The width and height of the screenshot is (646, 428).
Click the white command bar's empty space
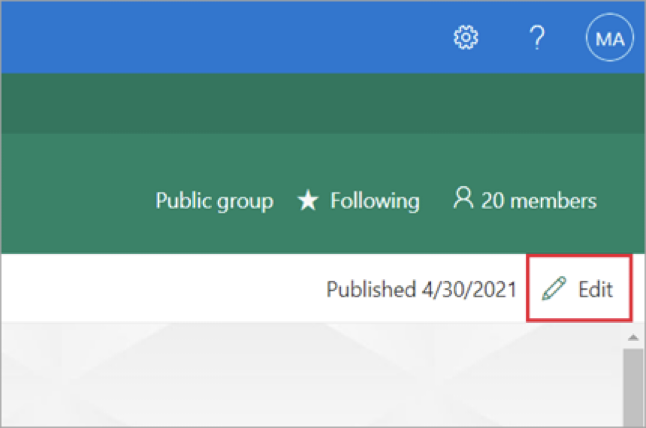pos(150,290)
